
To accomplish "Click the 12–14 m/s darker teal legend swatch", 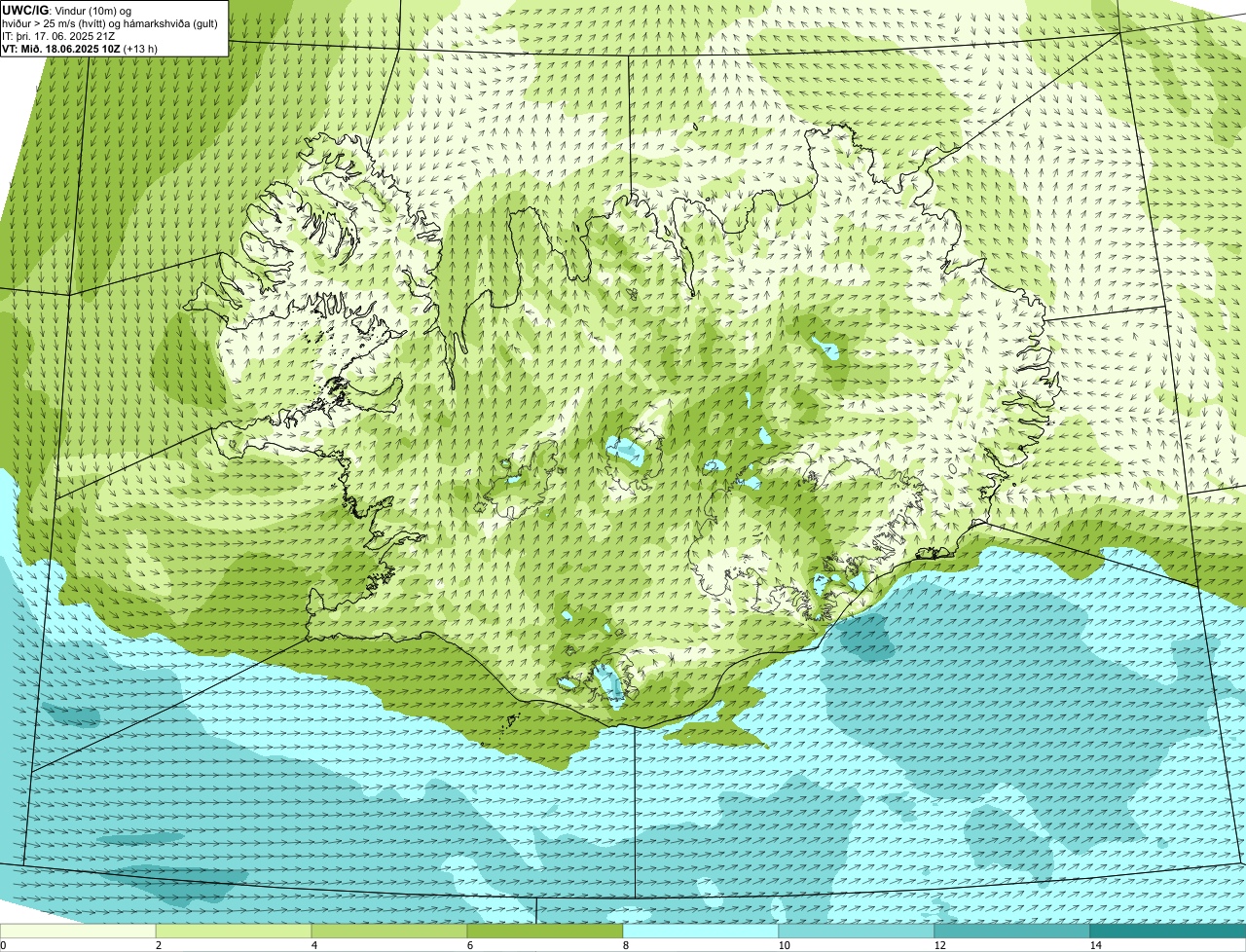I will [1012, 931].
